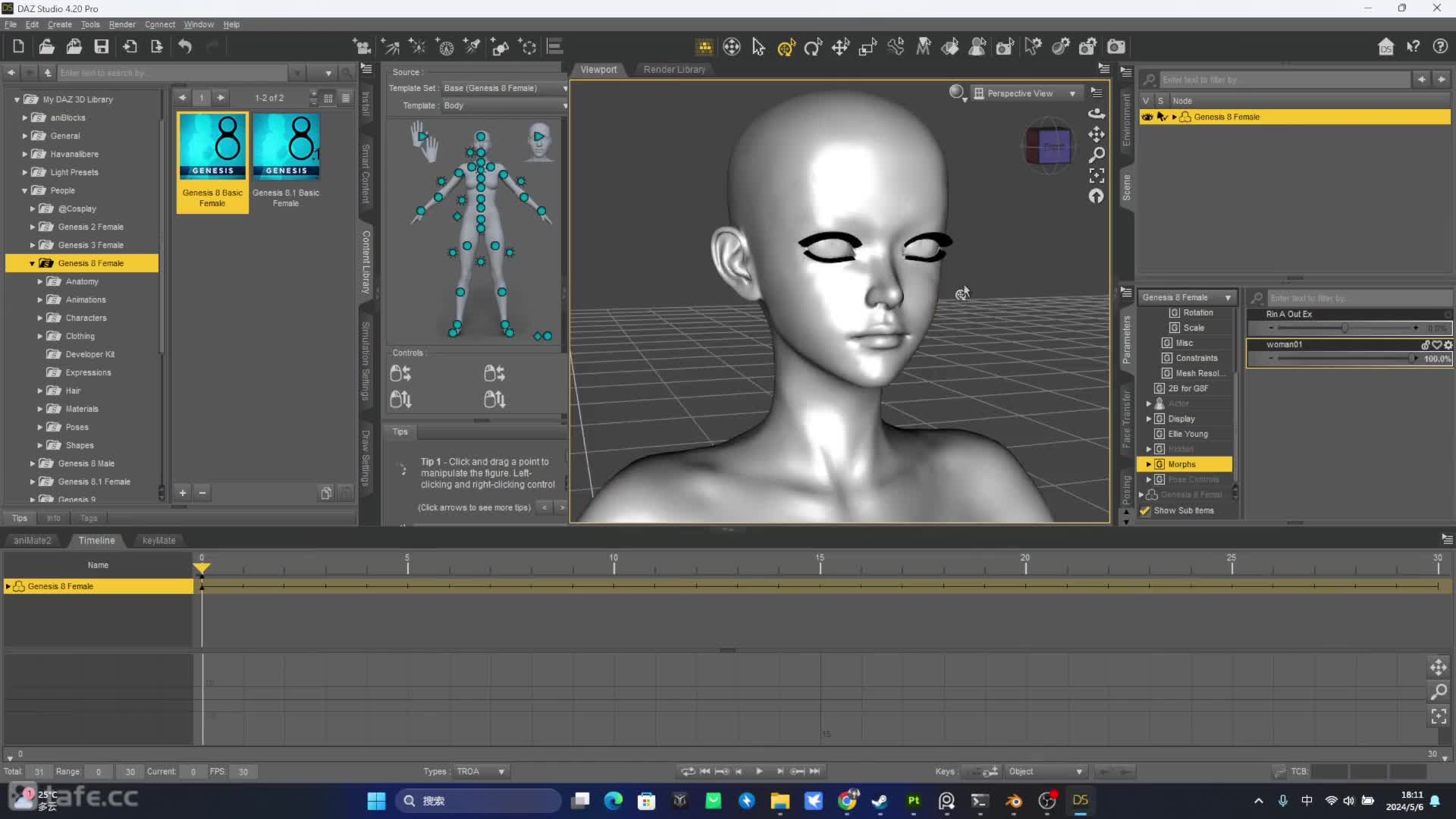Open Genesis 8 Female parameters dropdown
Viewport: 1456px width, 819px height.
pos(1187,298)
